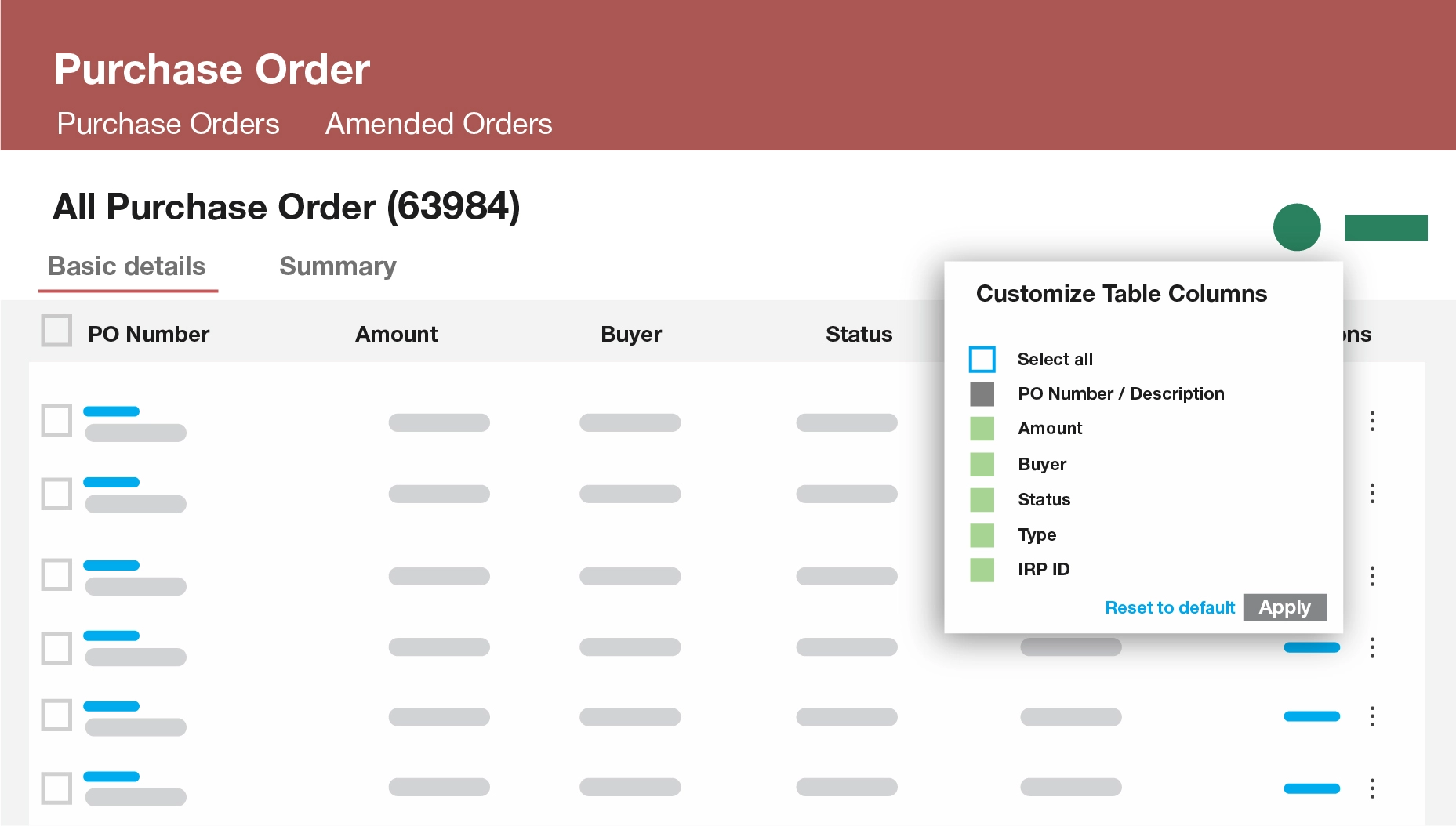Open the Amended Orders tab
The width and height of the screenshot is (1456, 826).
coord(438,124)
